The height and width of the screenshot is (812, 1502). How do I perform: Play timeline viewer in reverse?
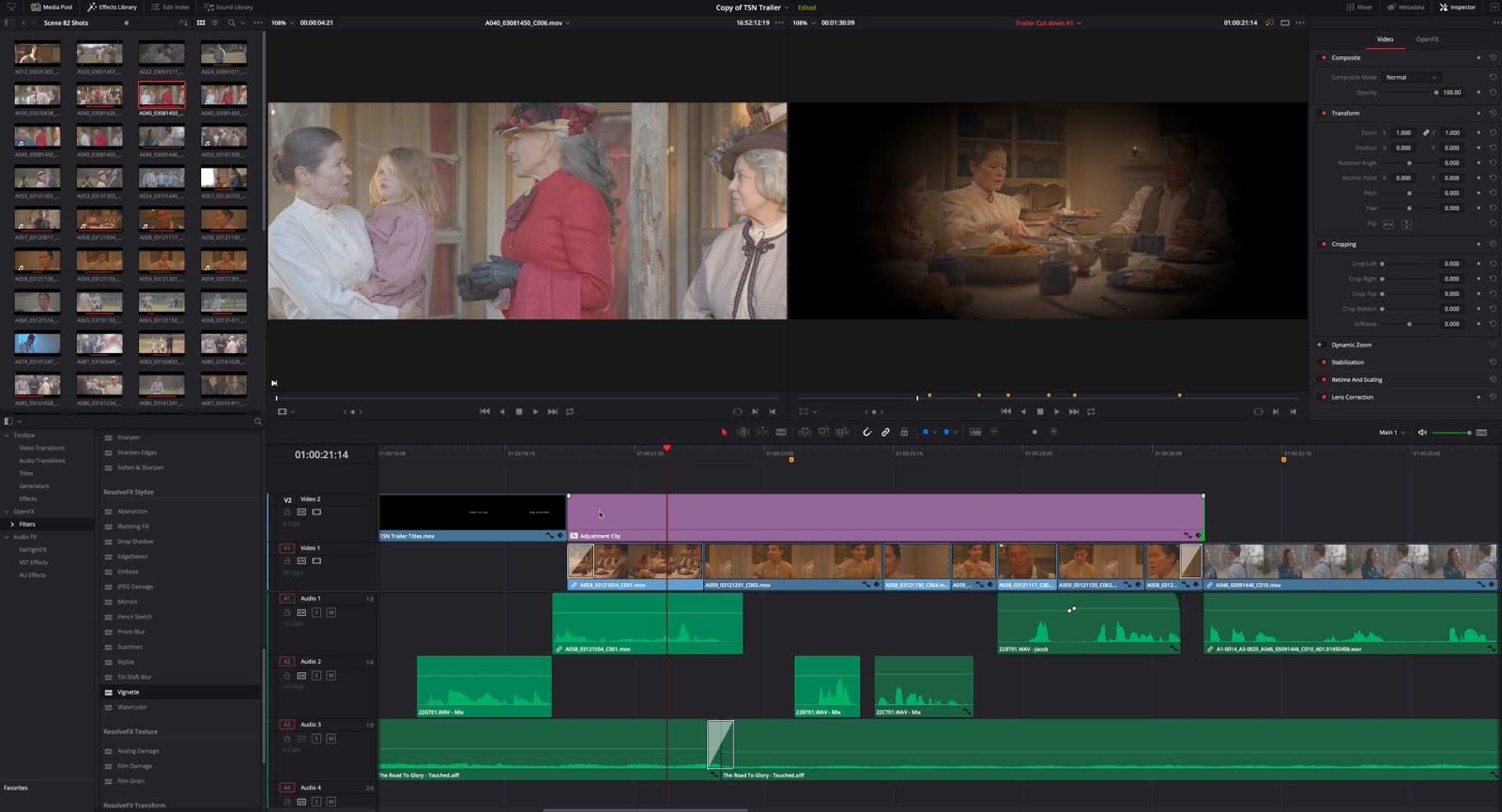tap(1023, 411)
